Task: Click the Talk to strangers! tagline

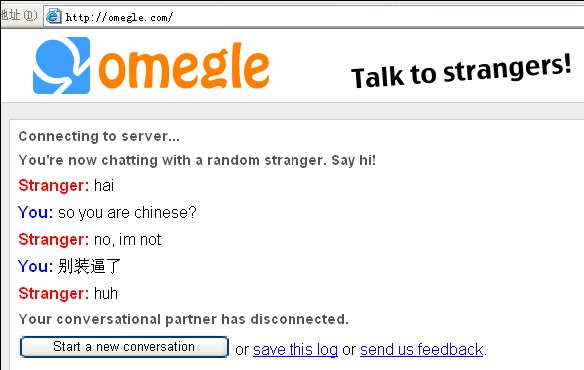Action: pos(461,71)
